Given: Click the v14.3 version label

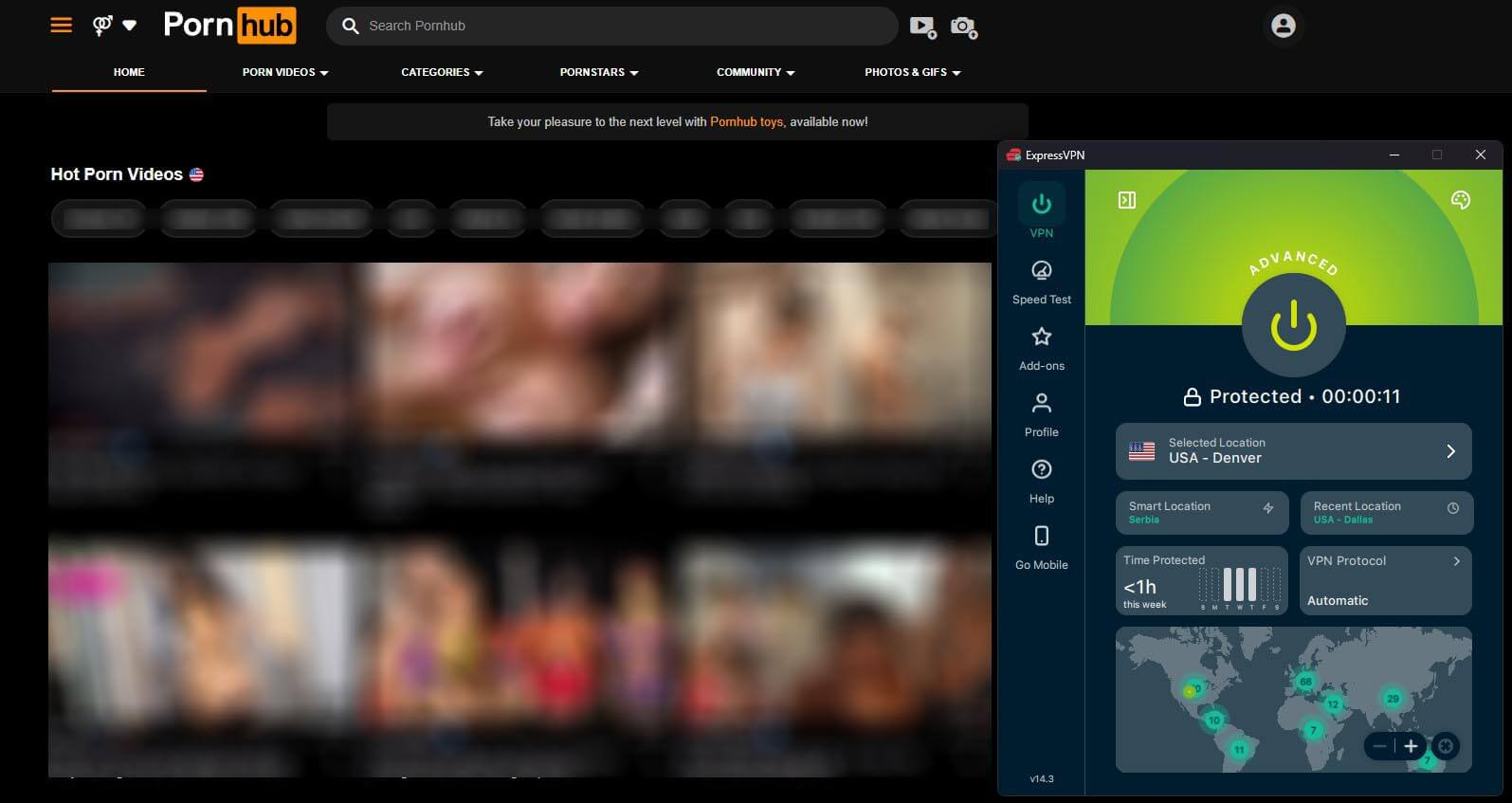Looking at the screenshot, I should (x=1041, y=778).
